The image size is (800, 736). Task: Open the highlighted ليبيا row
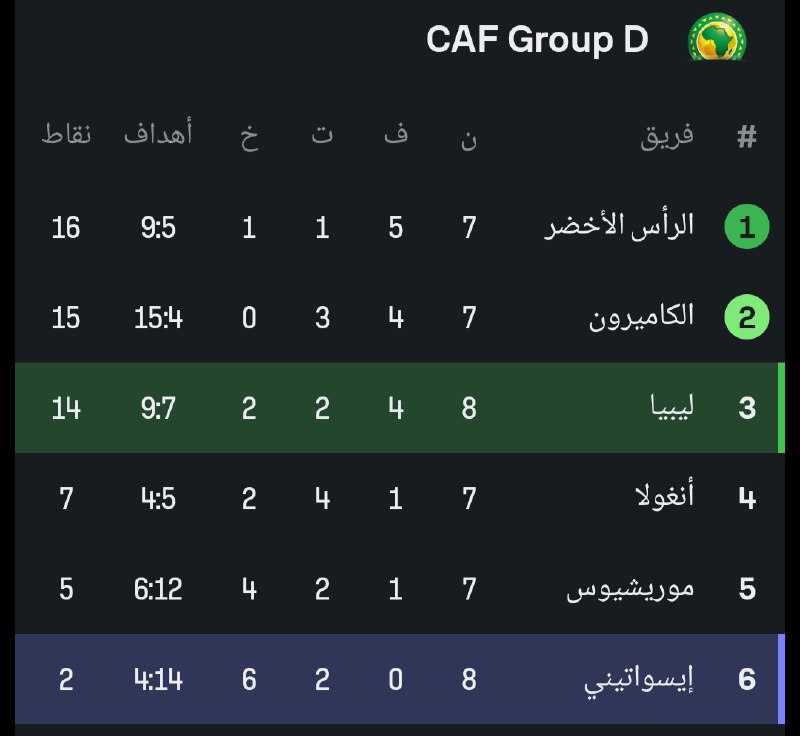pos(399,408)
